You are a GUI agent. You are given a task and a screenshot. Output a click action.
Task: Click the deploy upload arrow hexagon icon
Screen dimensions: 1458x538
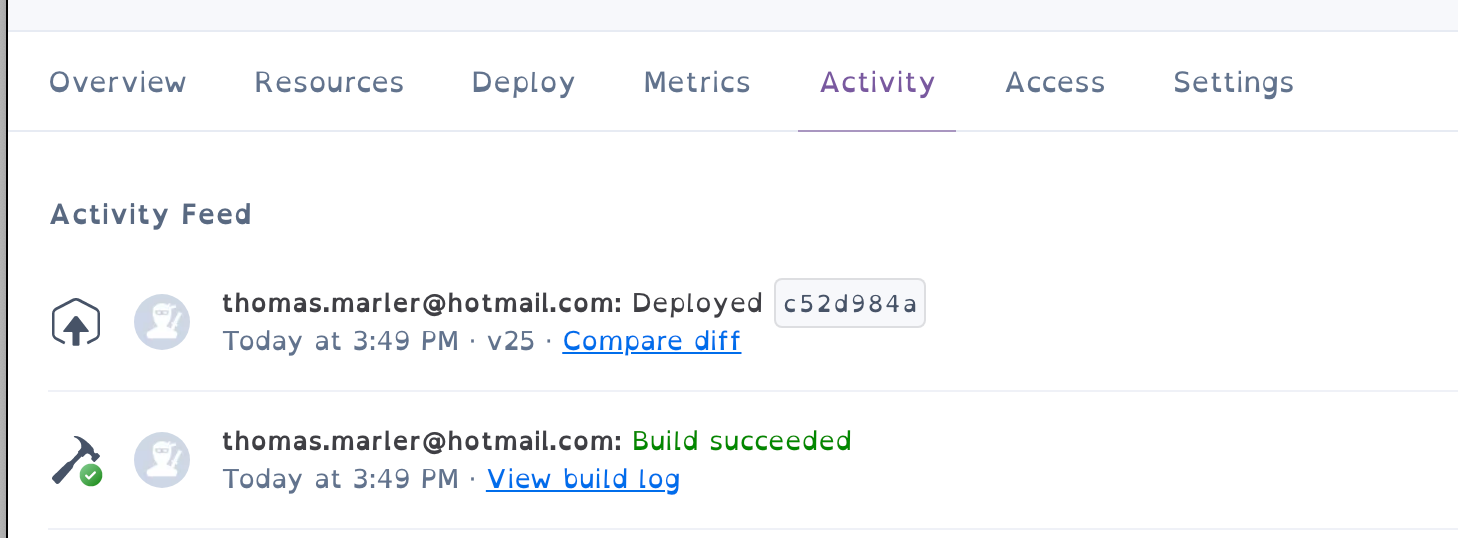[x=76, y=323]
